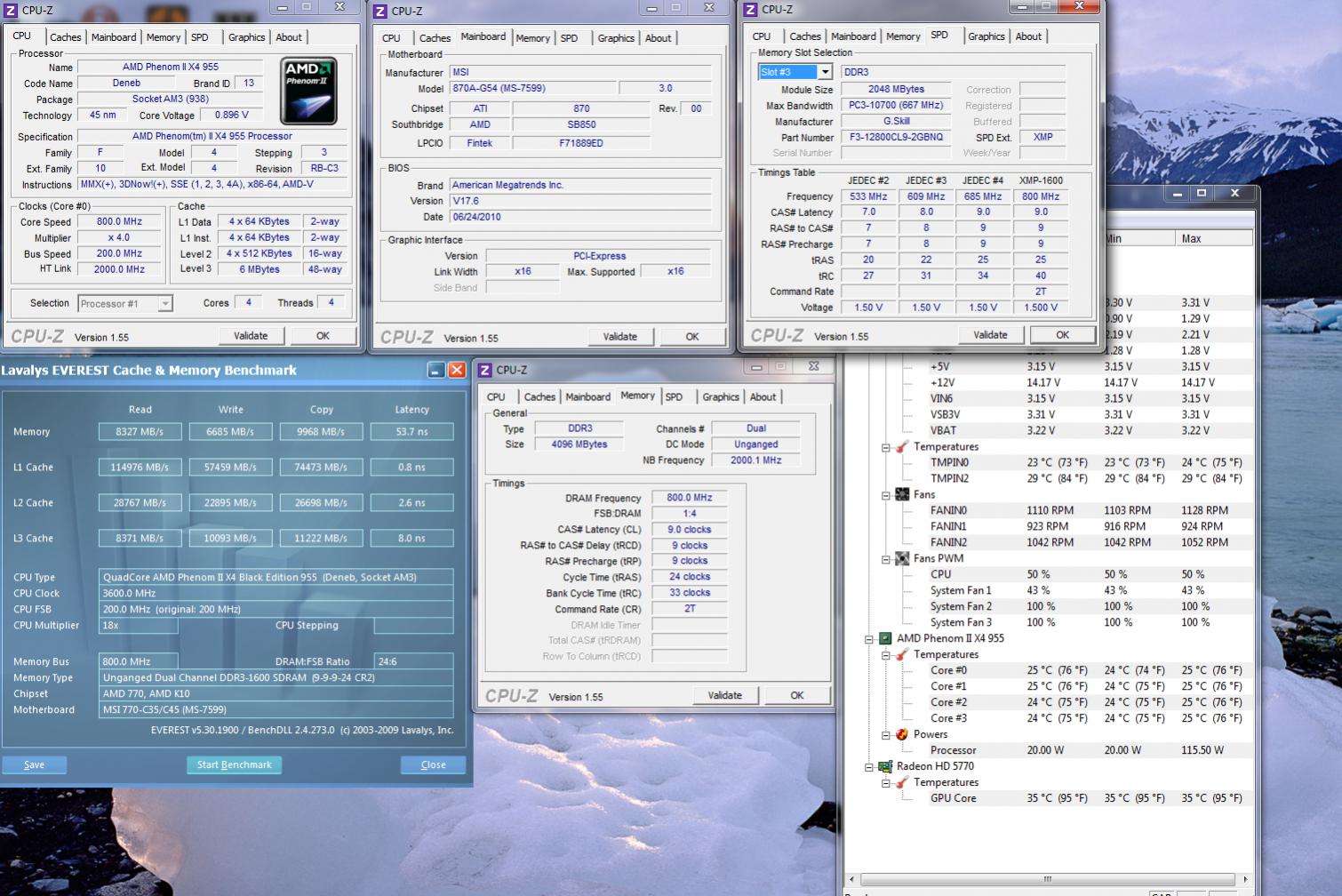Minimize the EVEREST benchmark window
Screen dimensions: 1342x896
(436, 370)
